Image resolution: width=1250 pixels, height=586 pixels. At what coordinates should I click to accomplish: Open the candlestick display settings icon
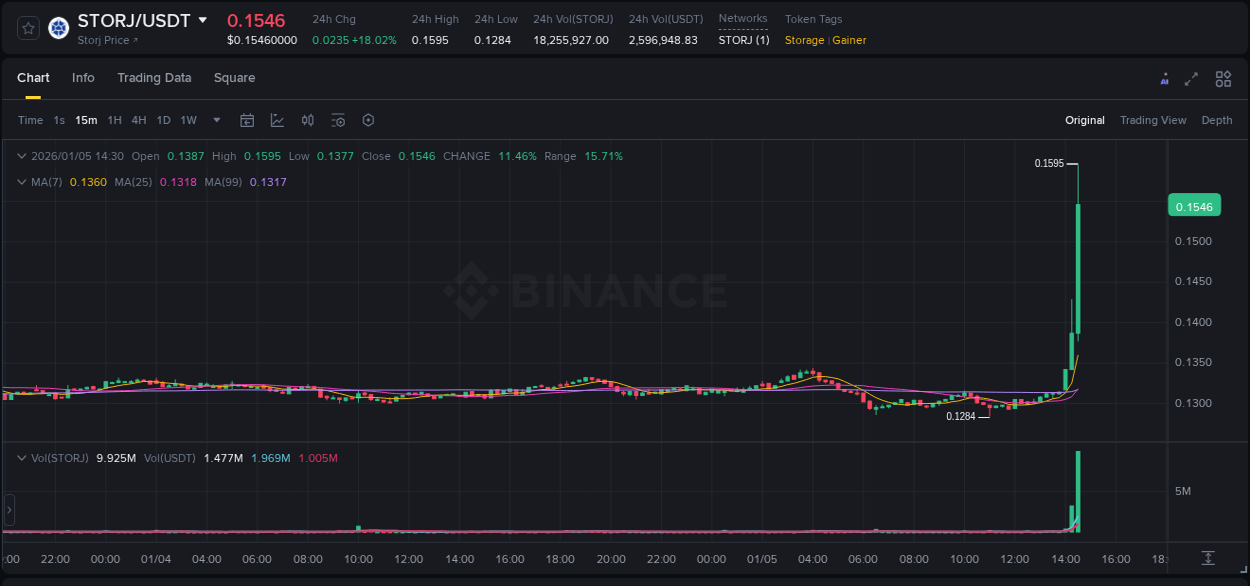click(x=307, y=120)
